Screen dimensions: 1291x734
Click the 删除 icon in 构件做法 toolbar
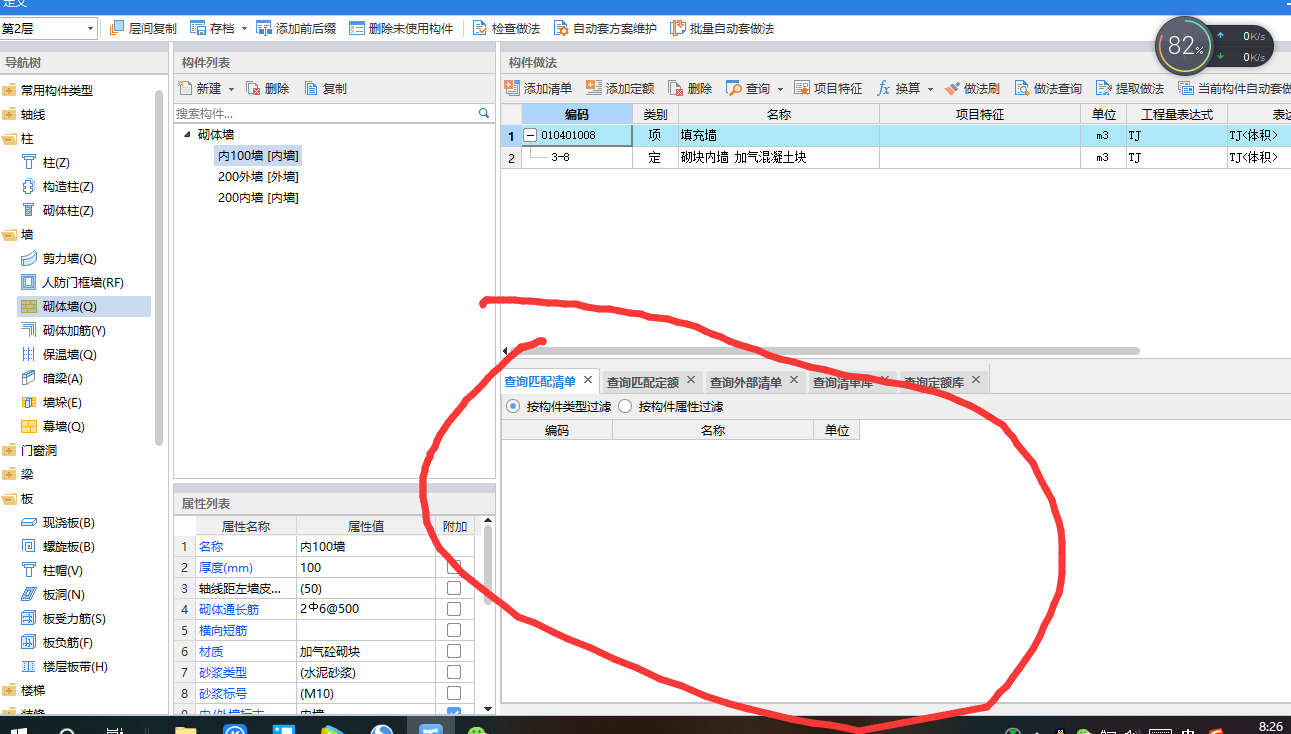[676, 88]
